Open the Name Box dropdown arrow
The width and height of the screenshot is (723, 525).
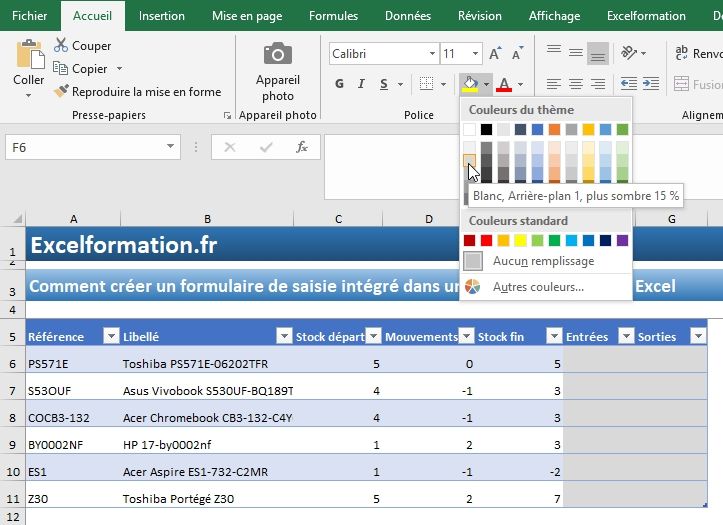(x=170, y=146)
